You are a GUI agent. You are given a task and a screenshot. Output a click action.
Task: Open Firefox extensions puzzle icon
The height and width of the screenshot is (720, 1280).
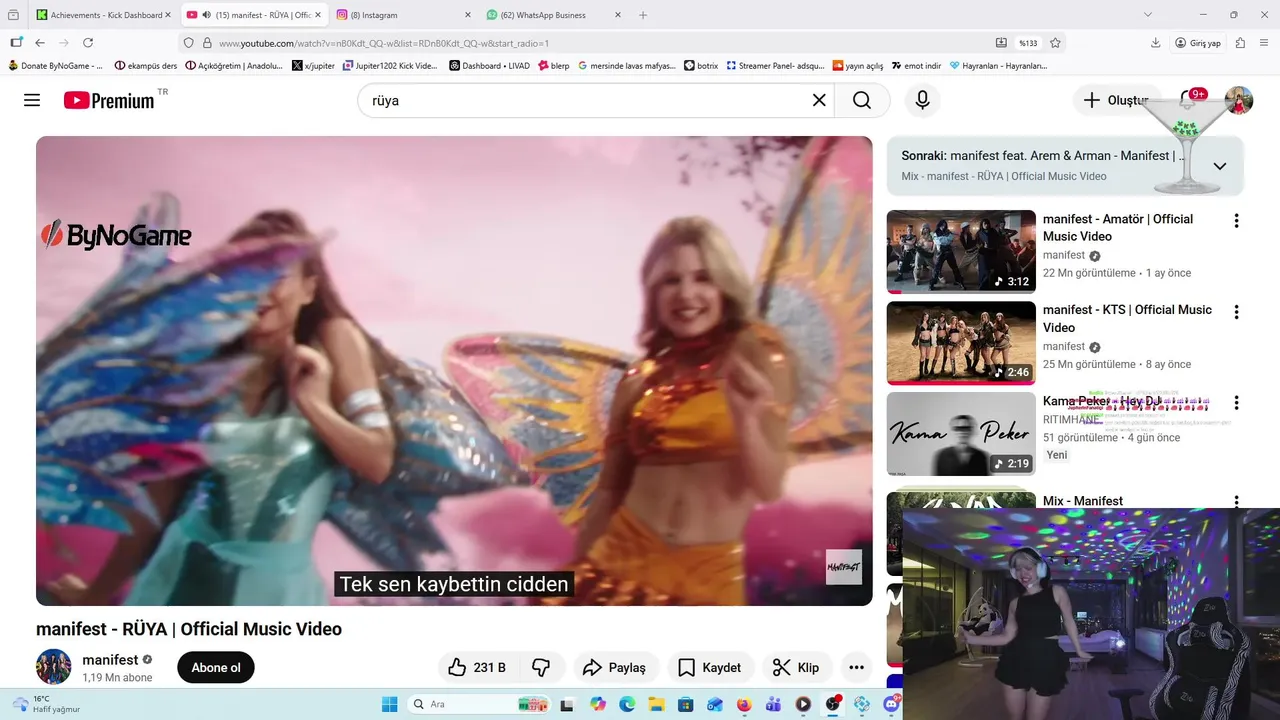pyautogui.click(x=1240, y=43)
